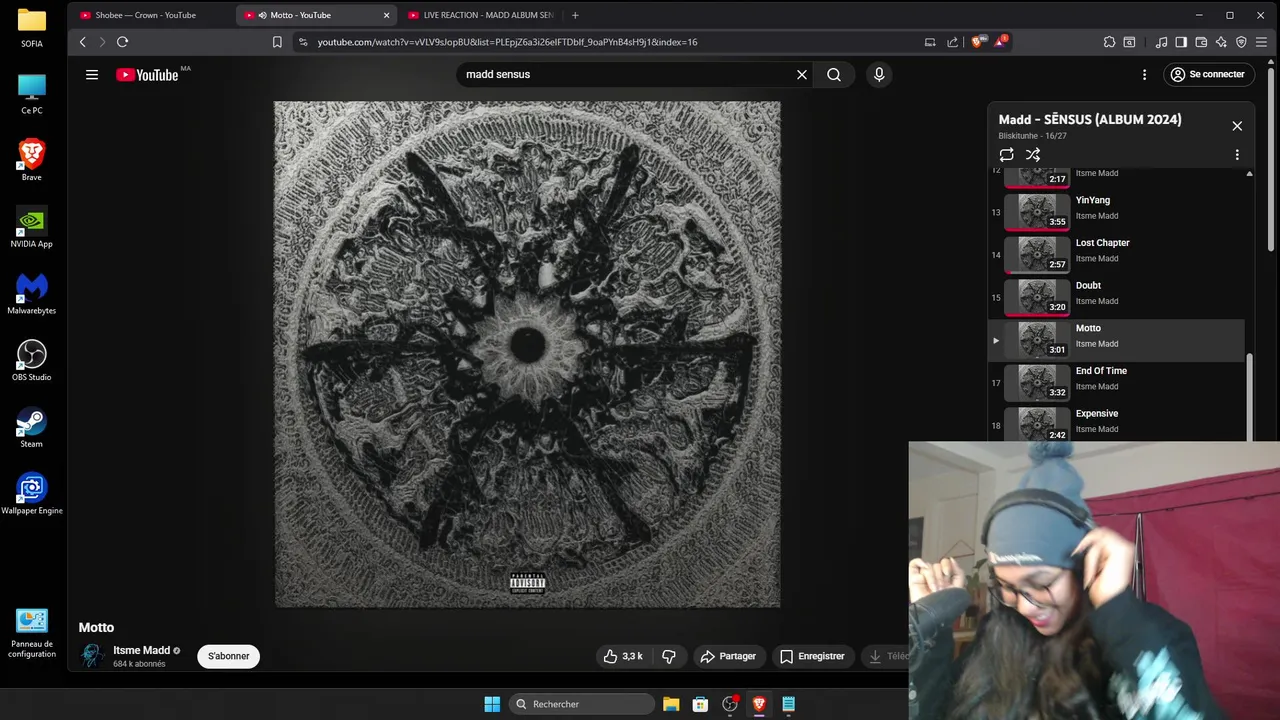The height and width of the screenshot is (720, 1280).
Task: Sign in via Se connecter
Action: [1208, 74]
